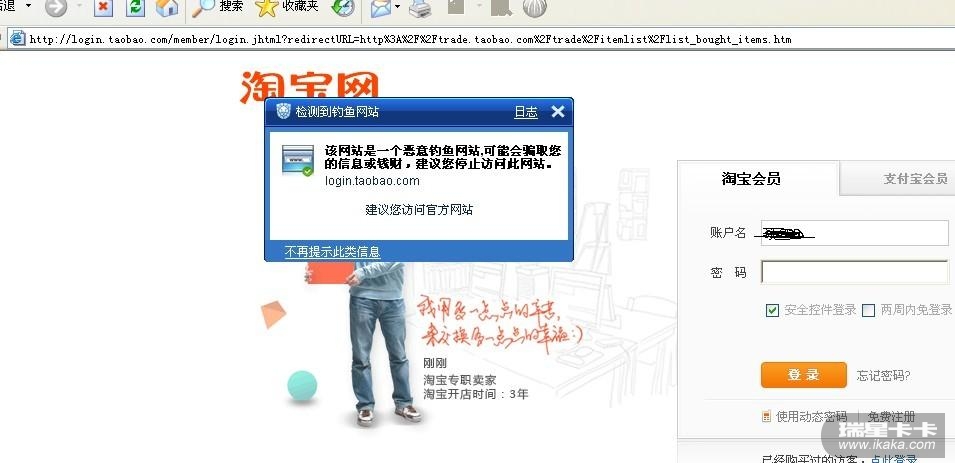Viewport: 955px width, 463px height.
Task: Click 不再提示此类信息 link
Action: tap(333, 252)
